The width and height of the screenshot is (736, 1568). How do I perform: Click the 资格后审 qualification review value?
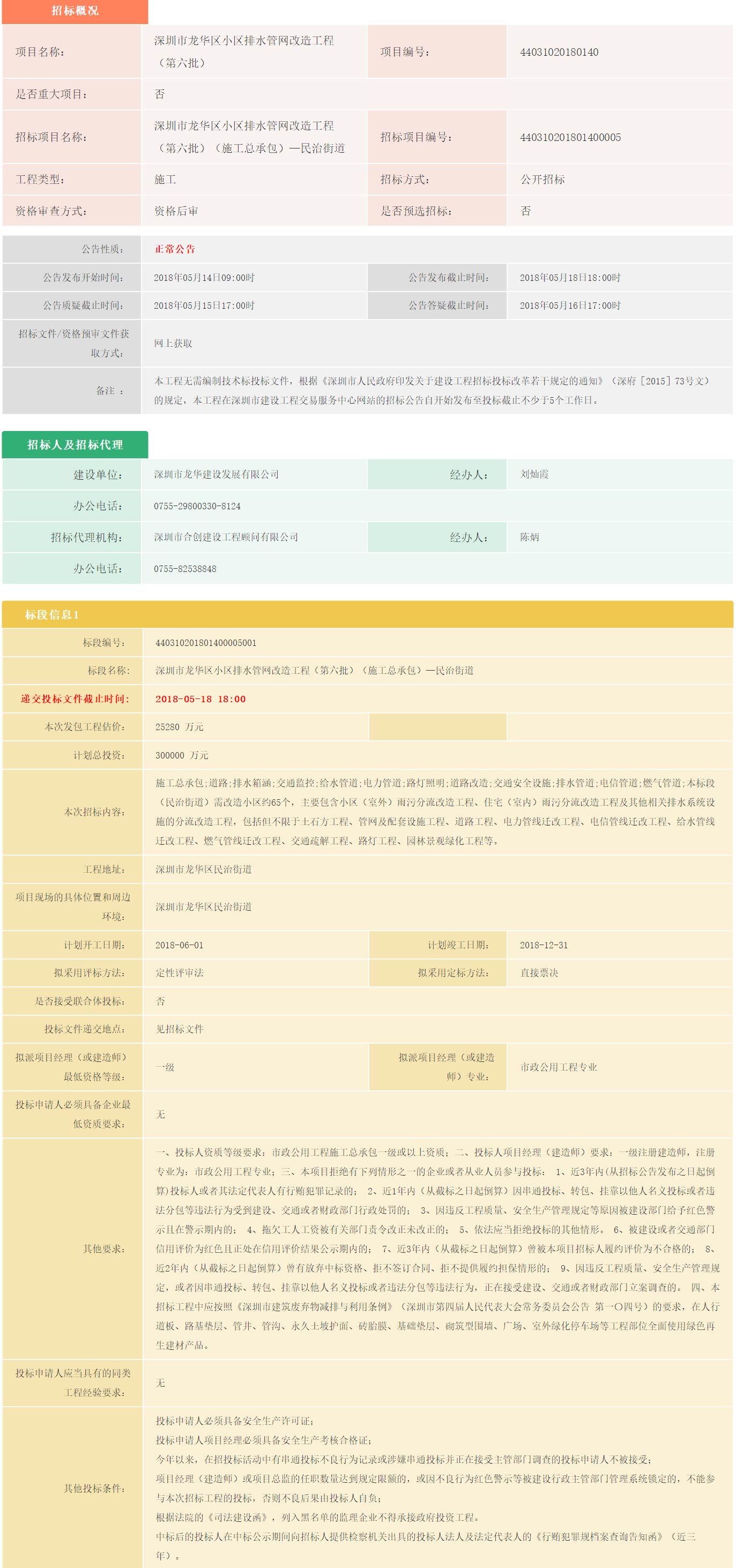[x=176, y=211]
